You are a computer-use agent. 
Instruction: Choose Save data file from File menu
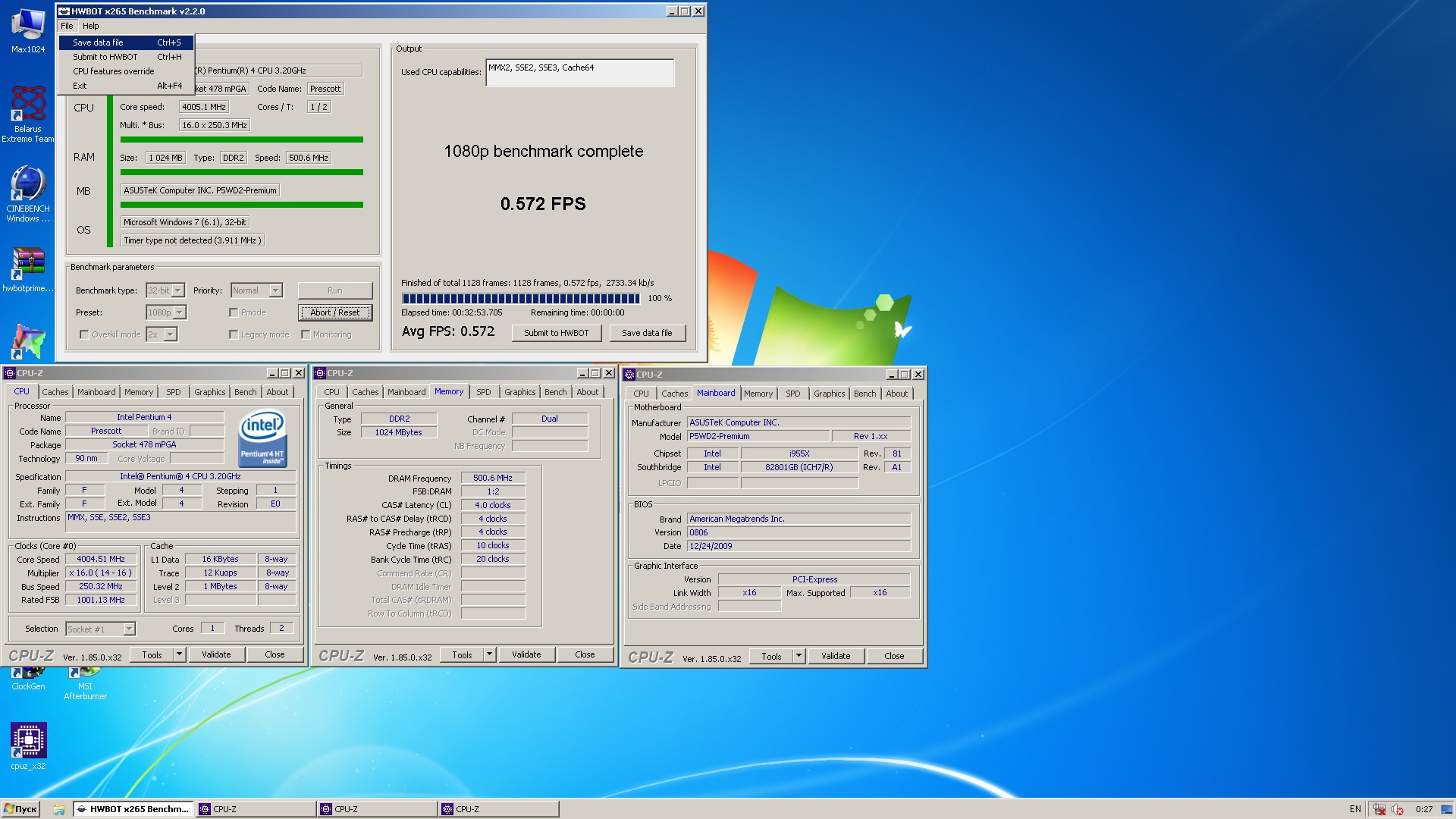(x=126, y=42)
